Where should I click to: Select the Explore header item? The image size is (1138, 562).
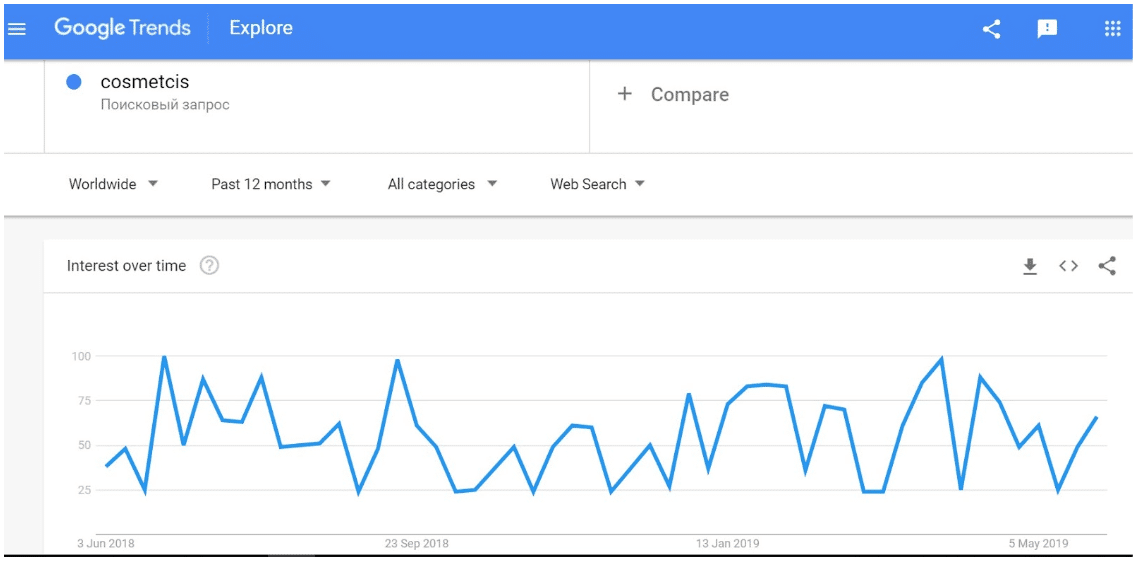point(261,28)
